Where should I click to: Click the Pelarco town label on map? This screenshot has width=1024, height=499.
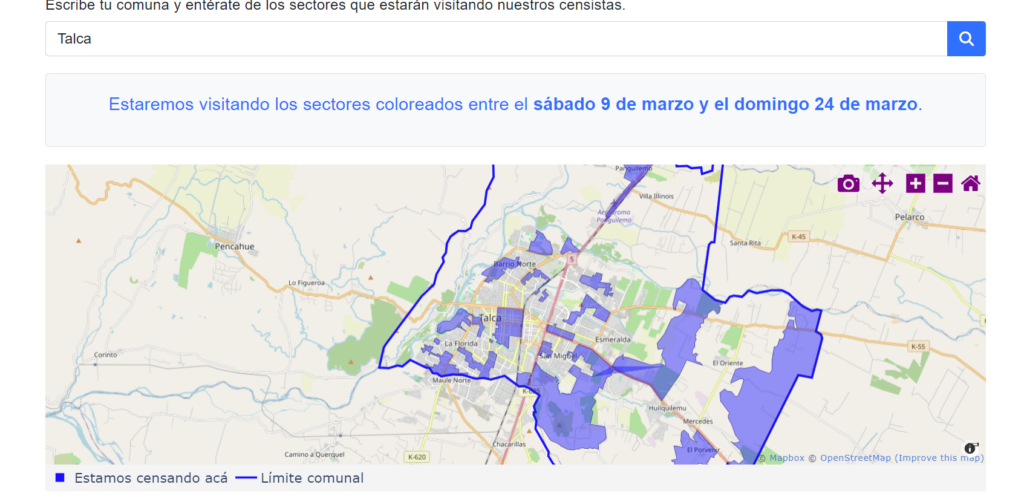tap(910, 216)
